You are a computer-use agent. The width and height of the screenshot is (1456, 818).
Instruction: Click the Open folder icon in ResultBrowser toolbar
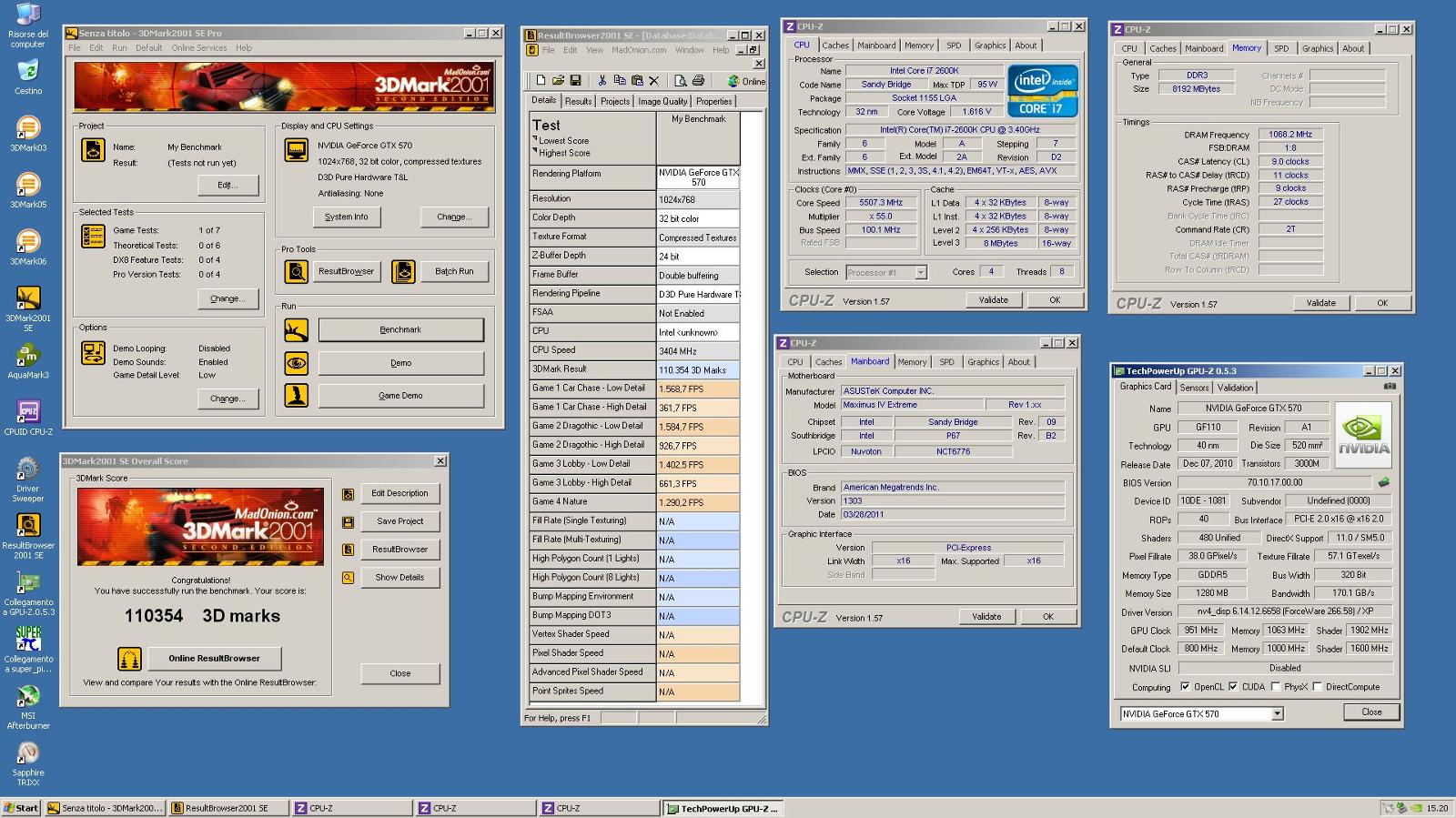click(x=558, y=81)
